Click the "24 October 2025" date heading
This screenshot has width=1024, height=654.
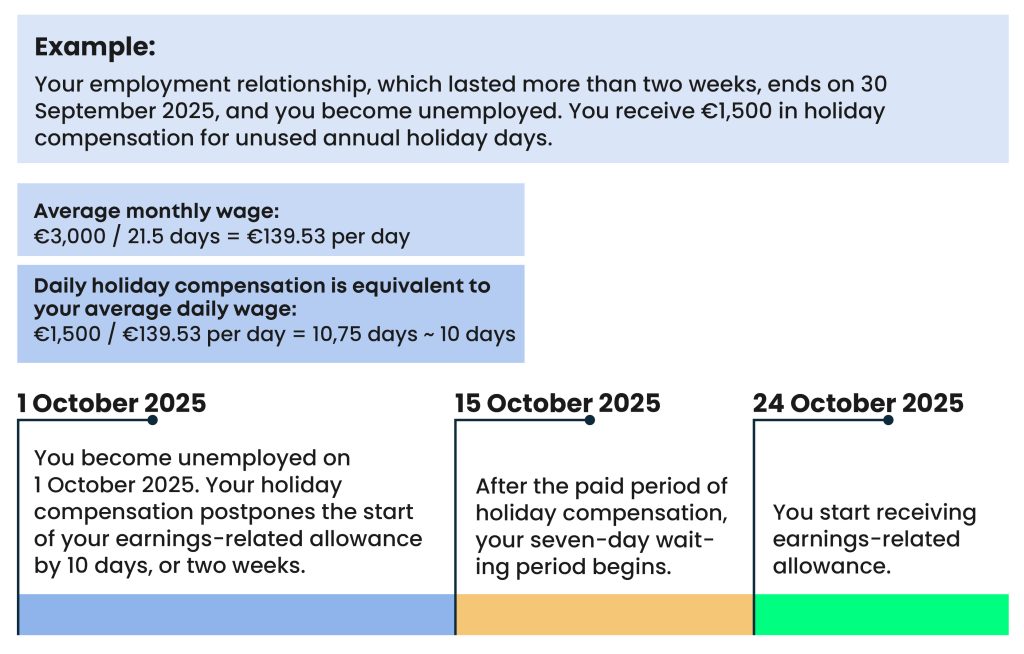click(x=858, y=403)
